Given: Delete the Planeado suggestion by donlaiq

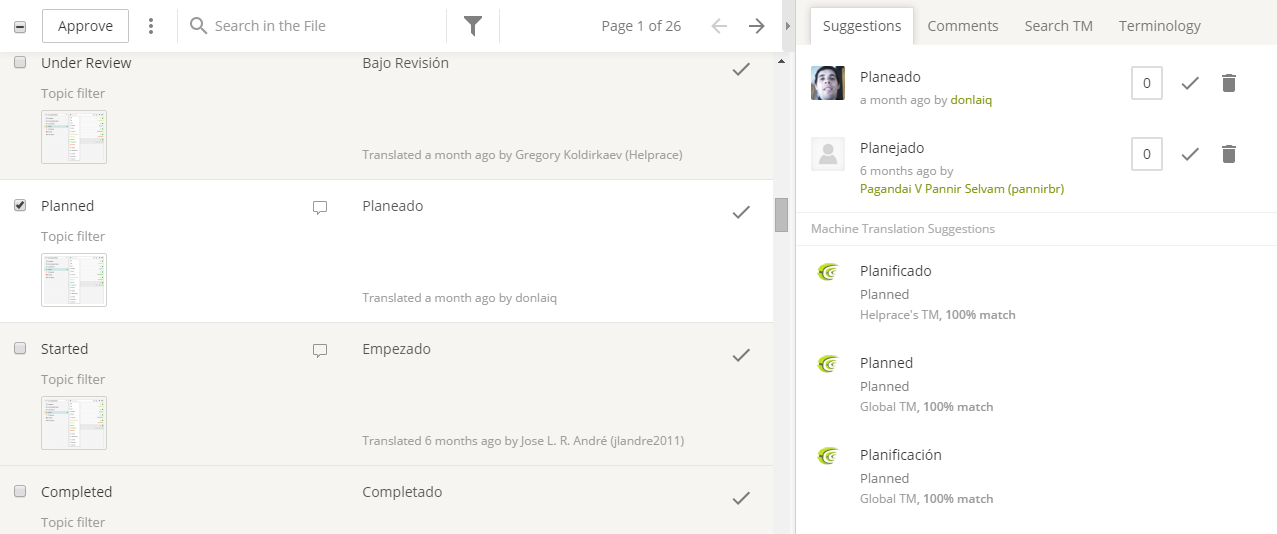Looking at the screenshot, I should (x=1229, y=83).
